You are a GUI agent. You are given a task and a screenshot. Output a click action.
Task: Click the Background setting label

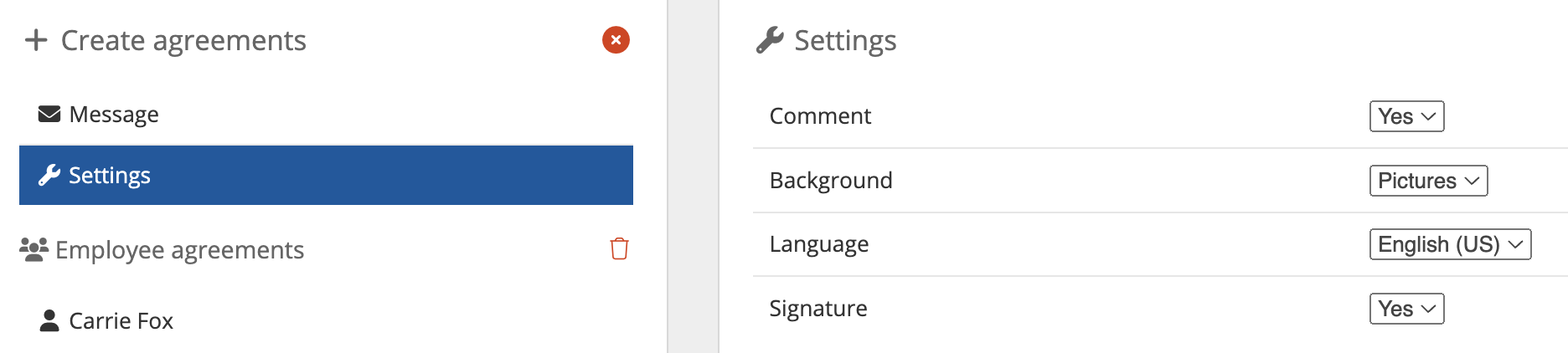coord(830,181)
